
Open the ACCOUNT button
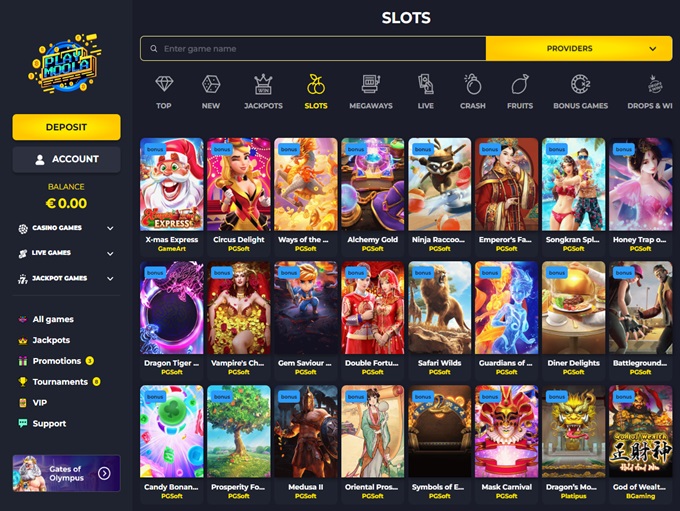(x=66, y=159)
